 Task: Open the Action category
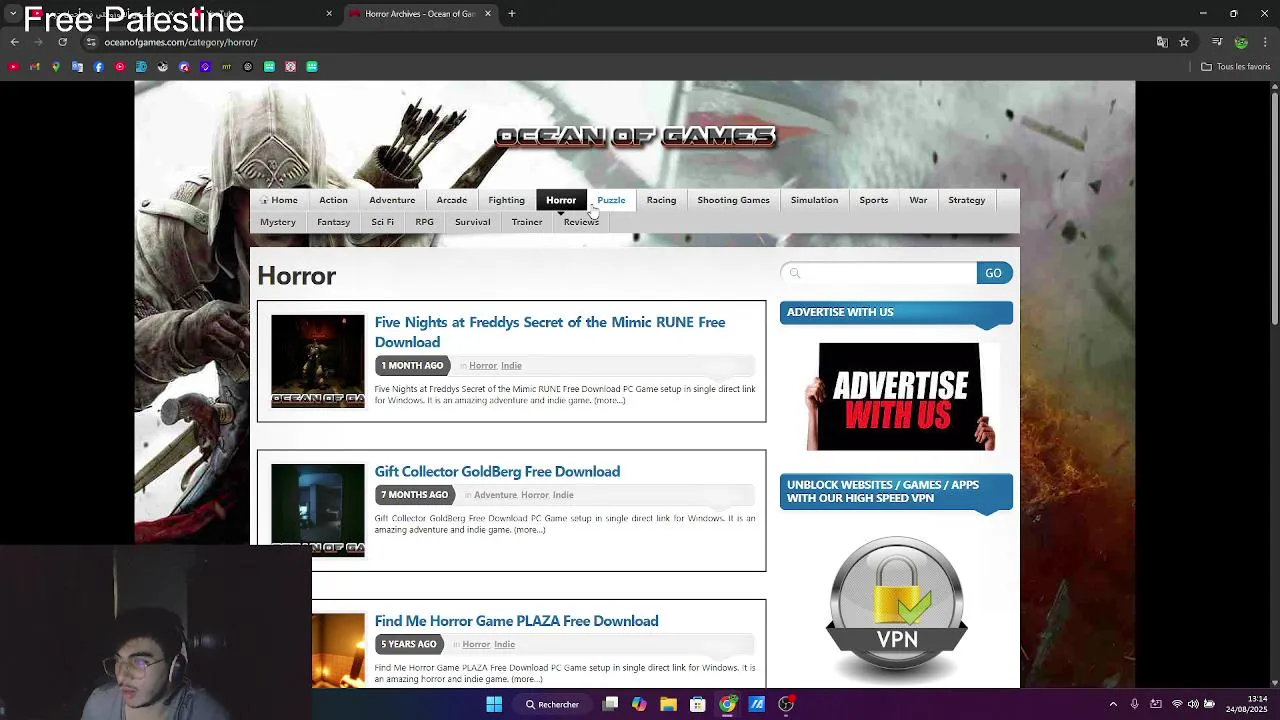click(333, 200)
